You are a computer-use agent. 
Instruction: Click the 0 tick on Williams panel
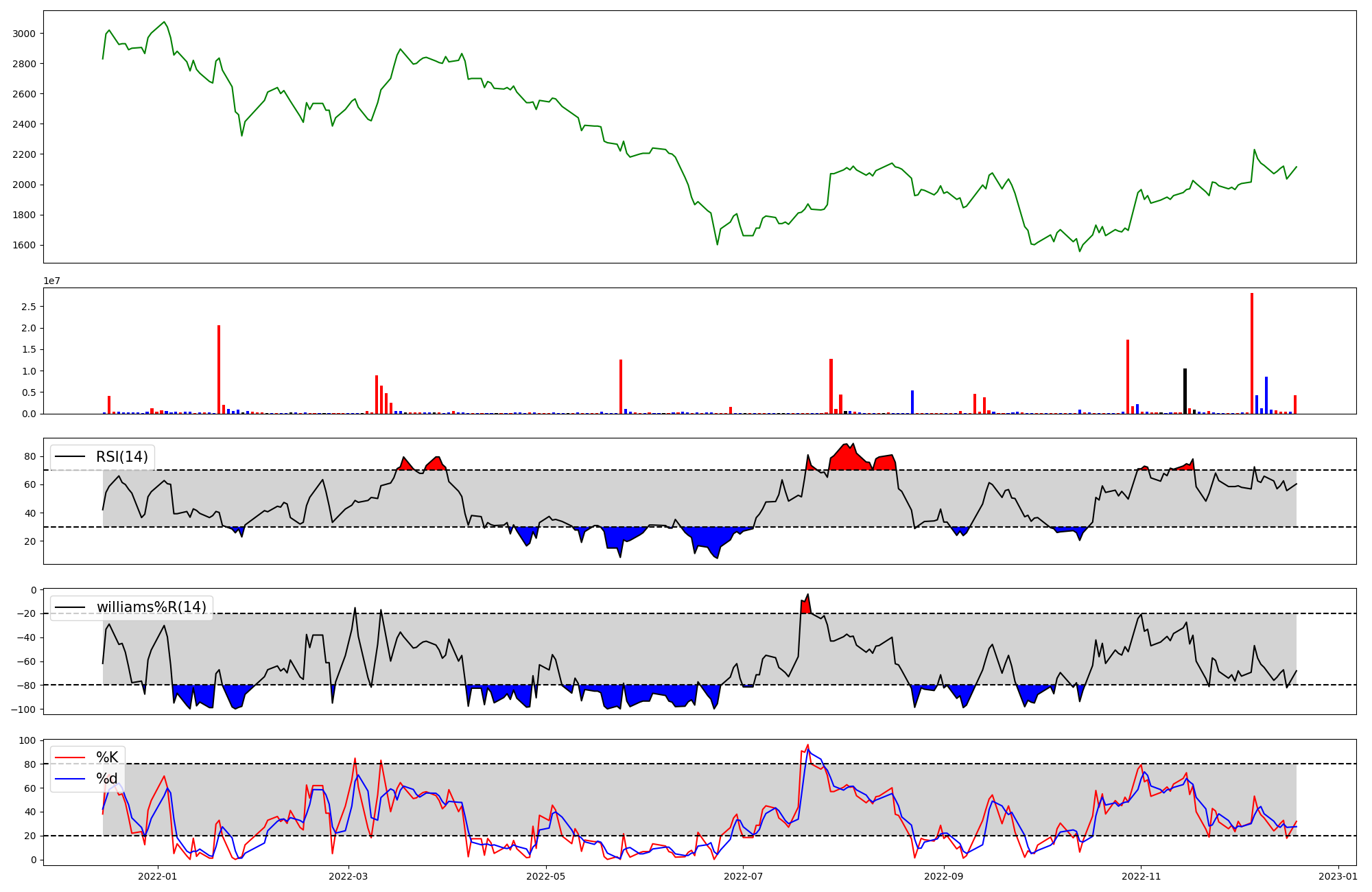(34, 590)
